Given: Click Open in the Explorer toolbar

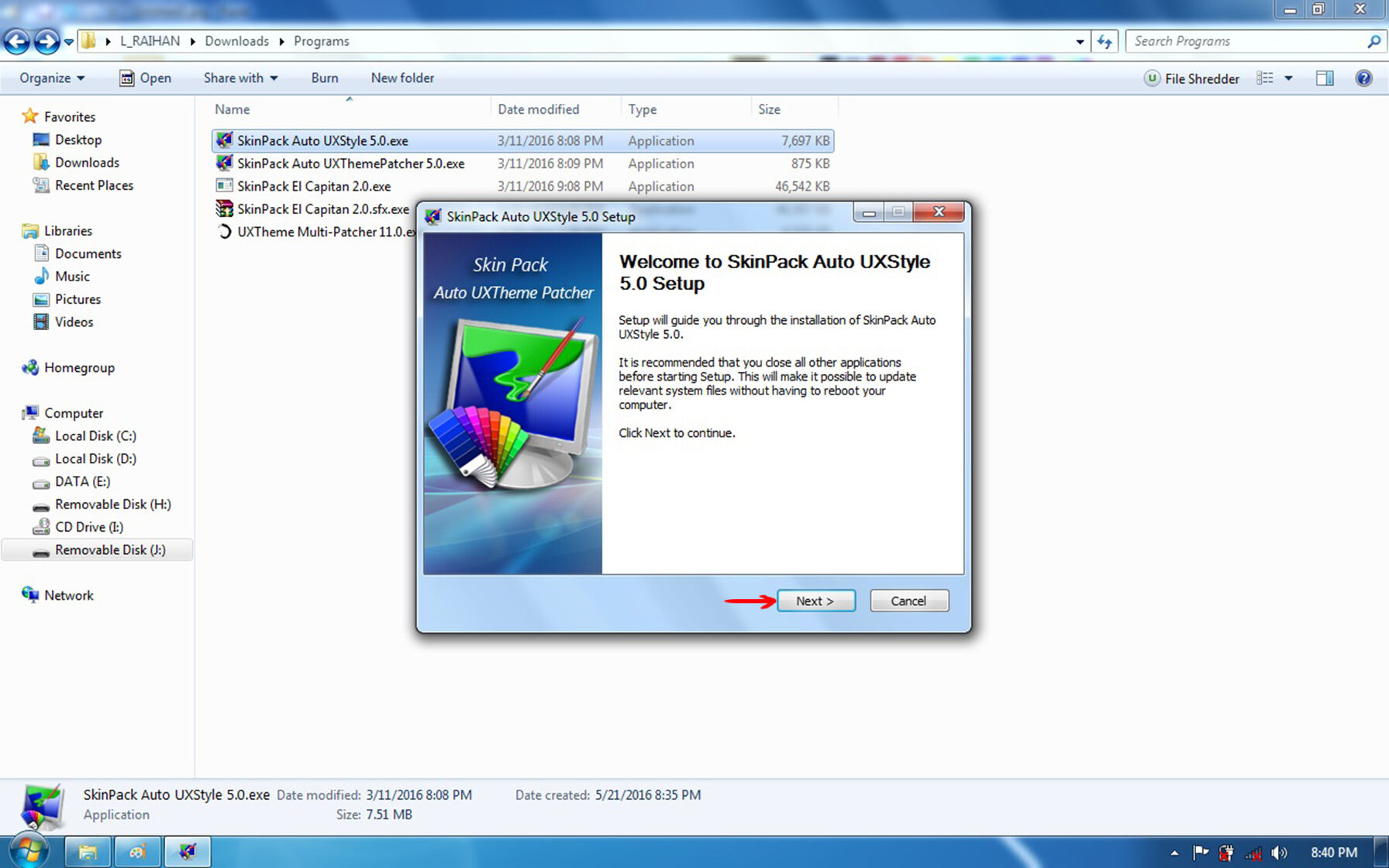Looking at the screenshot, I should coord(145,78).
